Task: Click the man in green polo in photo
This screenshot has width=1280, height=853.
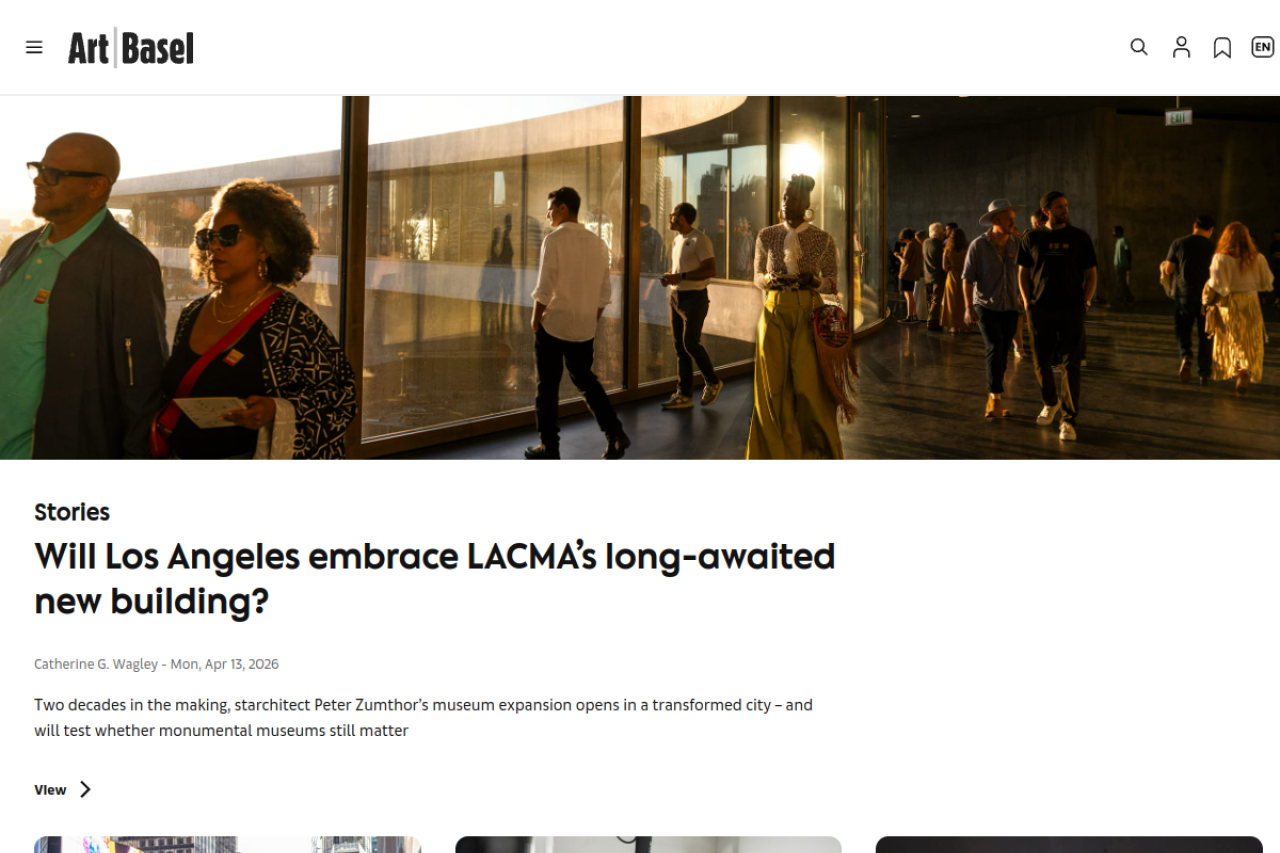Action: point(70,296)
